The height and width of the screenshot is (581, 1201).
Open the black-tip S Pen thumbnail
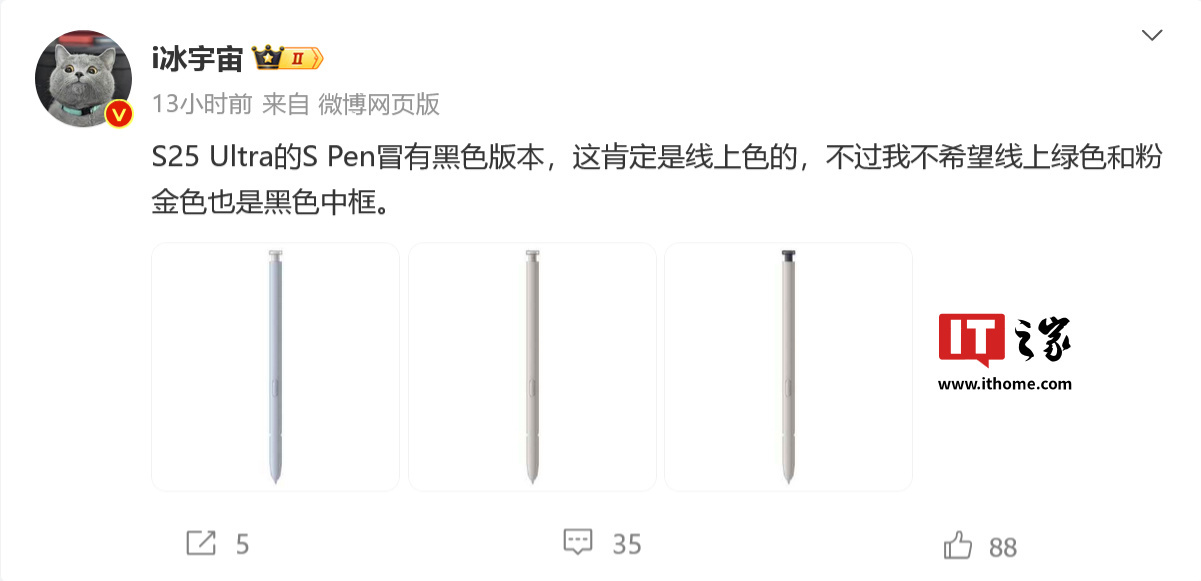[x=788, y=367]
